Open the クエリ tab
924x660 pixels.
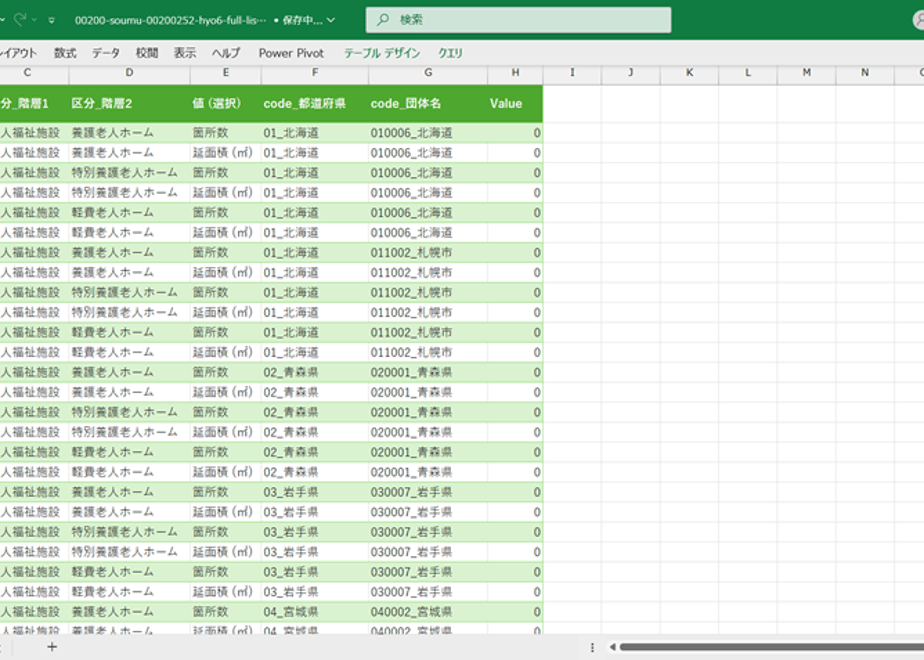tap(450, 53)
